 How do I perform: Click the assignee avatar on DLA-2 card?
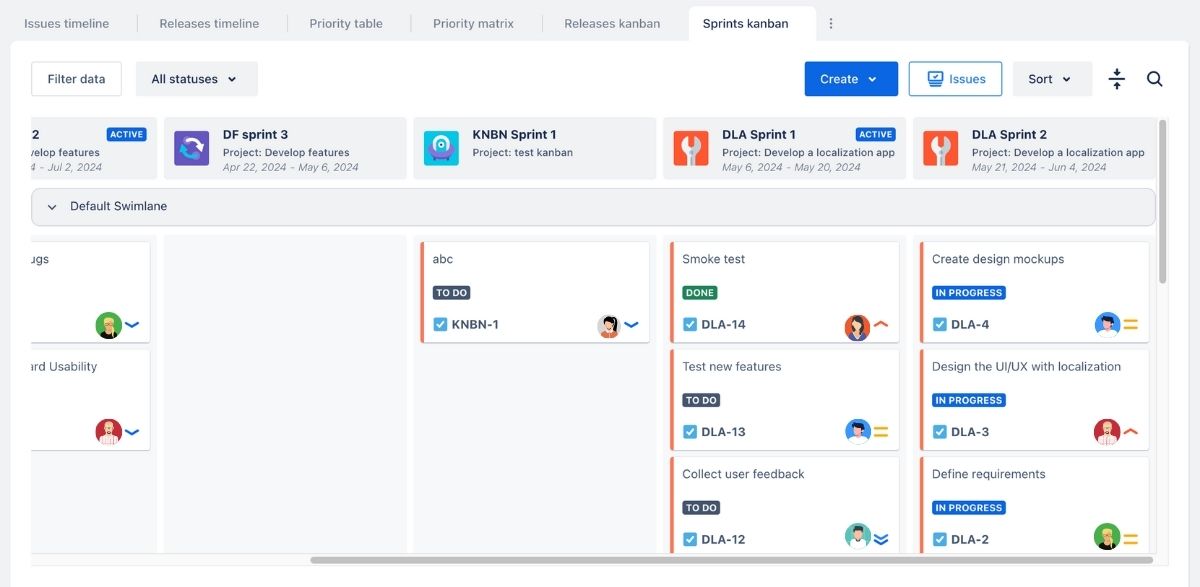pos(1106,537)
